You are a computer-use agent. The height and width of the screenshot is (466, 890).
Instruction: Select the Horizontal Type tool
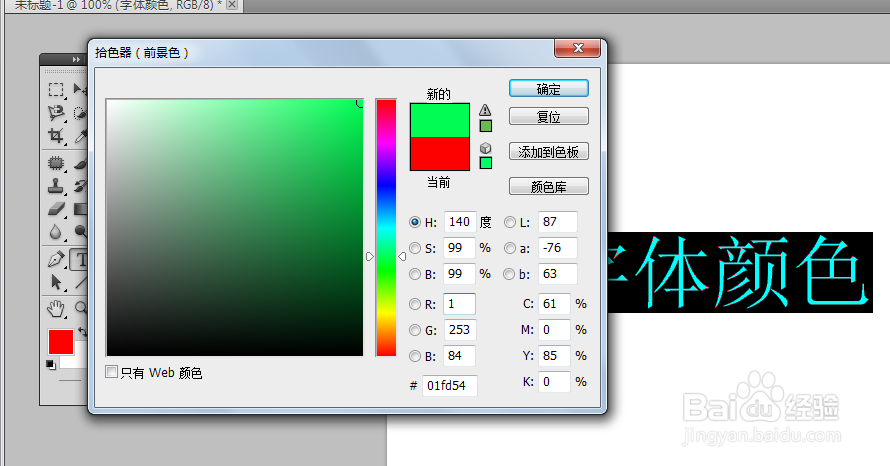click(81, 259)
